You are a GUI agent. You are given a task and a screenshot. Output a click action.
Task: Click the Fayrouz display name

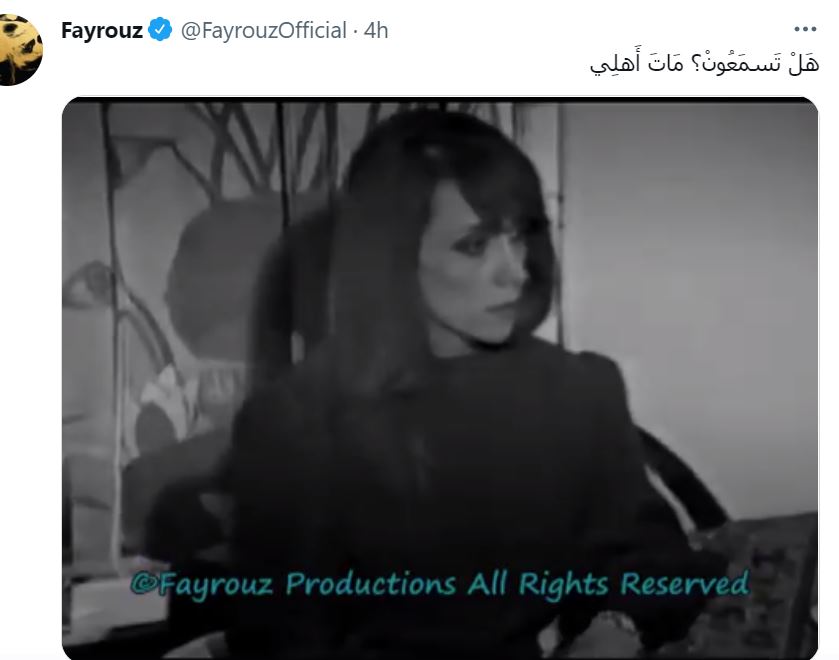102,31
